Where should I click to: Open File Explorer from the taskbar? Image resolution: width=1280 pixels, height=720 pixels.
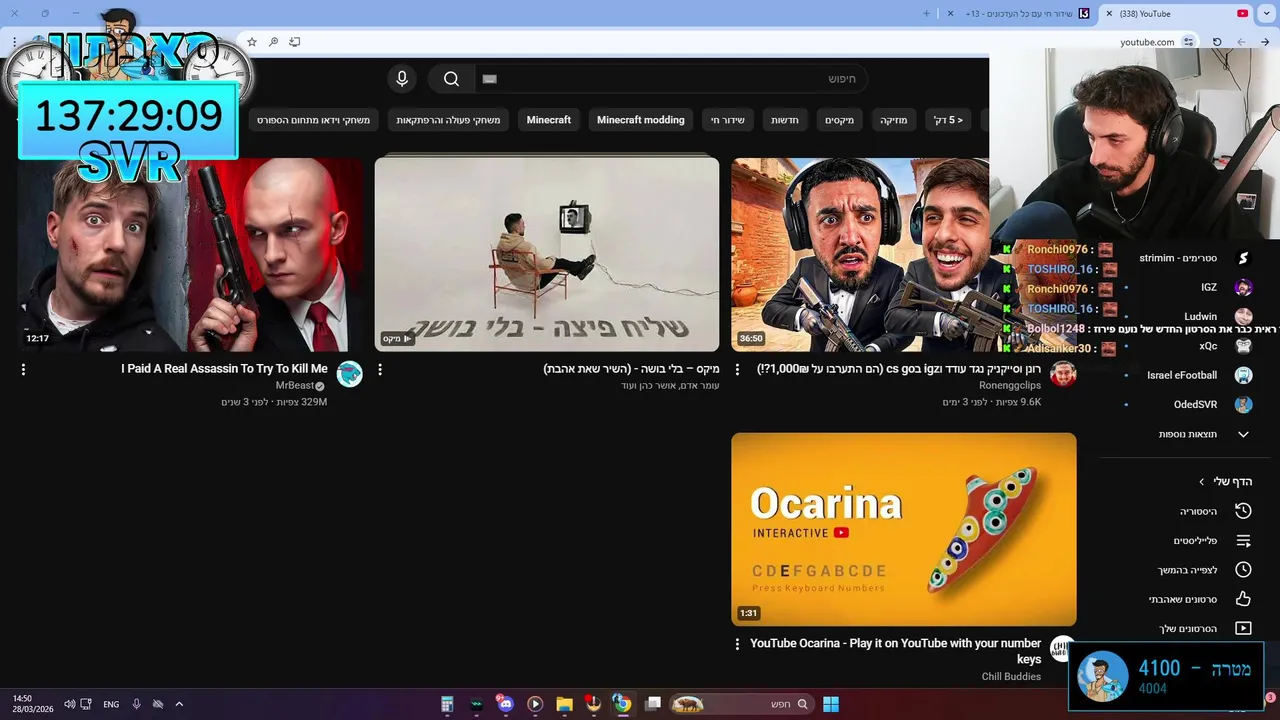(564, 704)
